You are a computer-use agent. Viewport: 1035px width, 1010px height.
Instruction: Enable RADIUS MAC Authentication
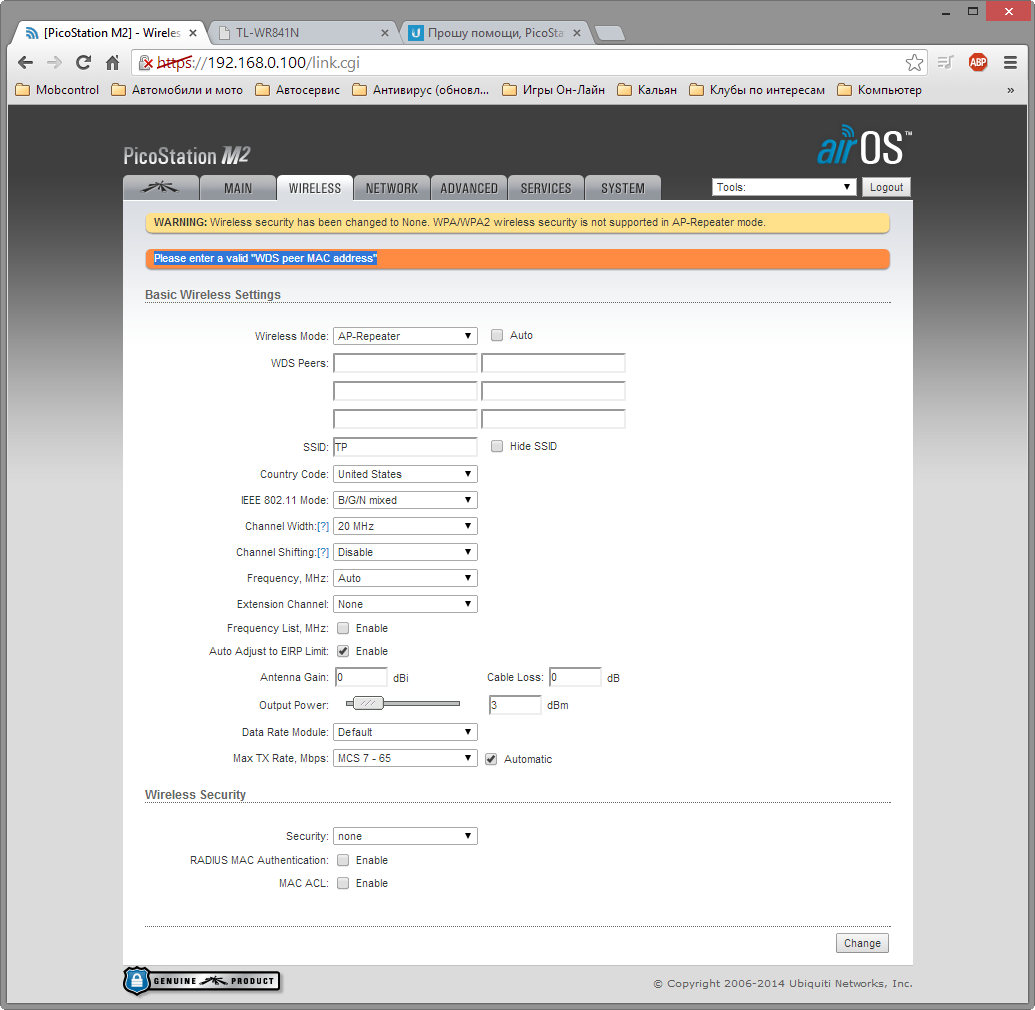point(343,860)
